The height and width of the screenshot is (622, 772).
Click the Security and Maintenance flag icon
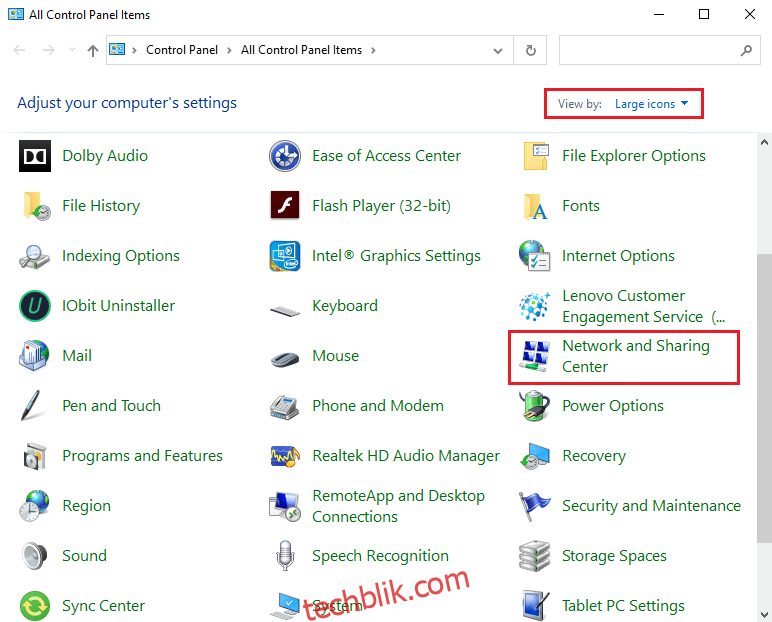point(534,506)
